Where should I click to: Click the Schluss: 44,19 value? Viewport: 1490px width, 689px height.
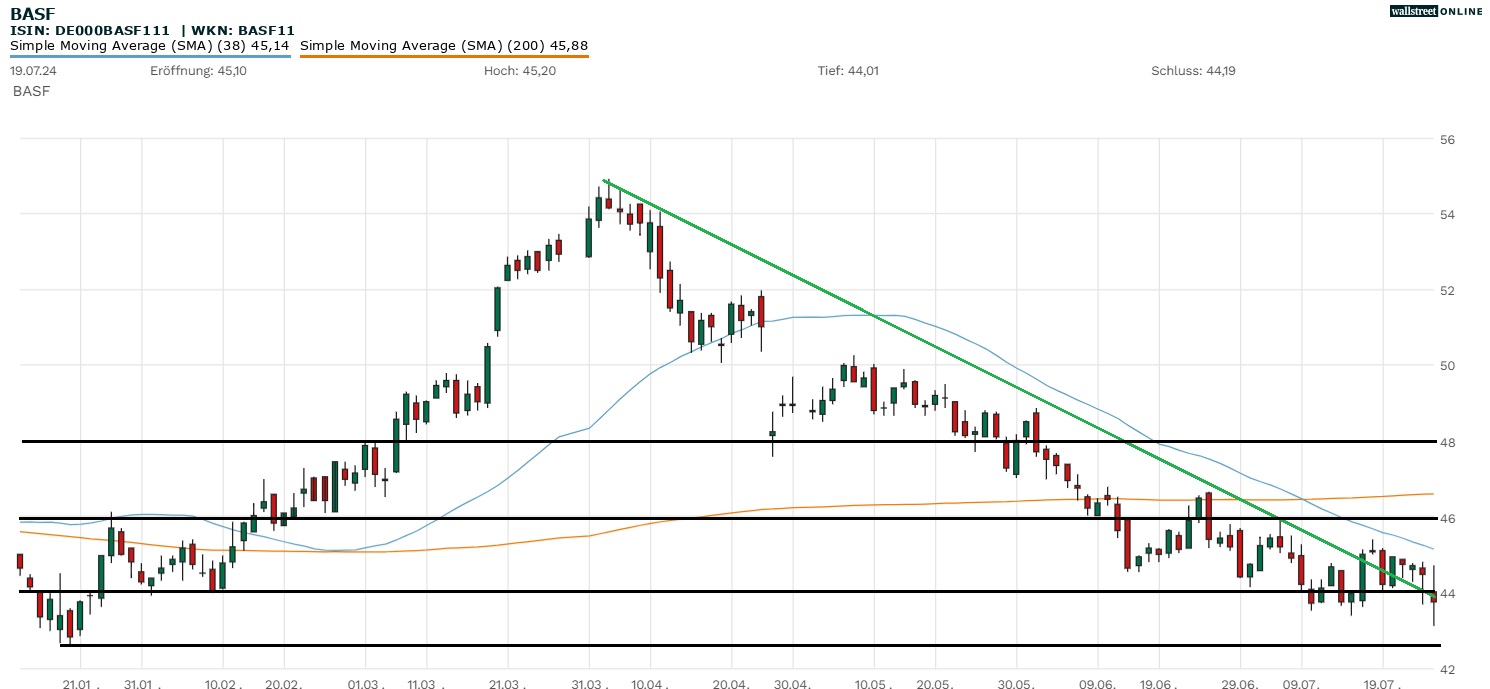pos(1191,71)
